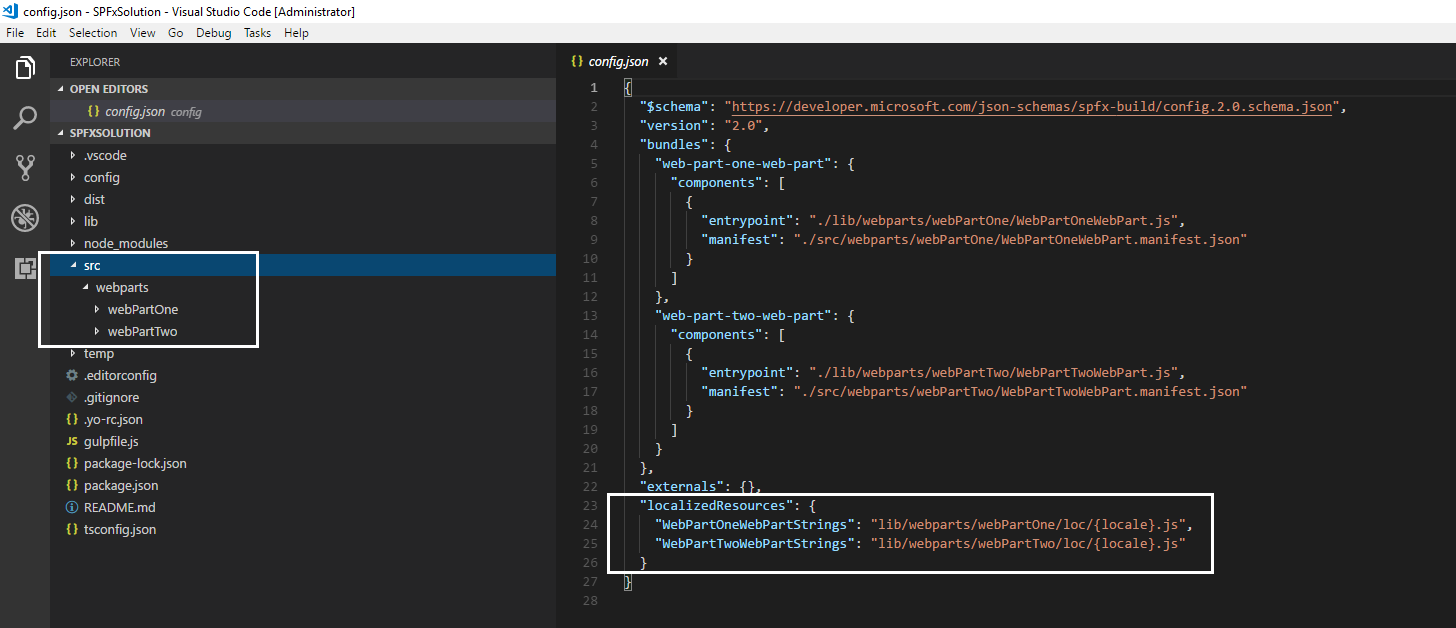Follow the $schema URL link
The width and height of the screenshot is (1456, 628).
click(x=1033, y=106)
